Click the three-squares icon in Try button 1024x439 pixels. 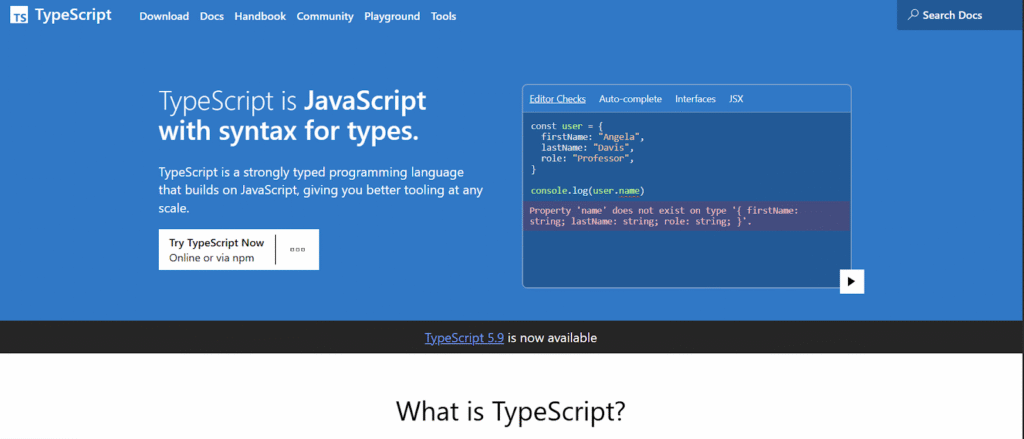[297, 250]
